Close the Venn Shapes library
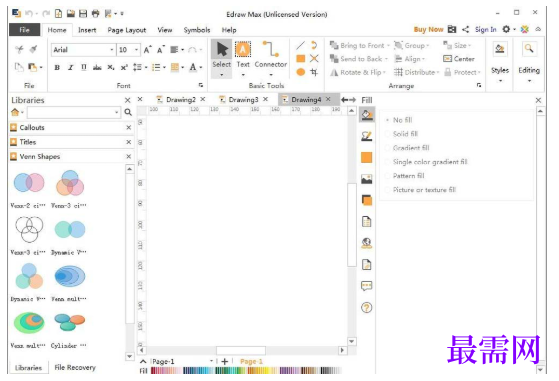This screenshot has width=559, height=381. (x=129, y=156)
